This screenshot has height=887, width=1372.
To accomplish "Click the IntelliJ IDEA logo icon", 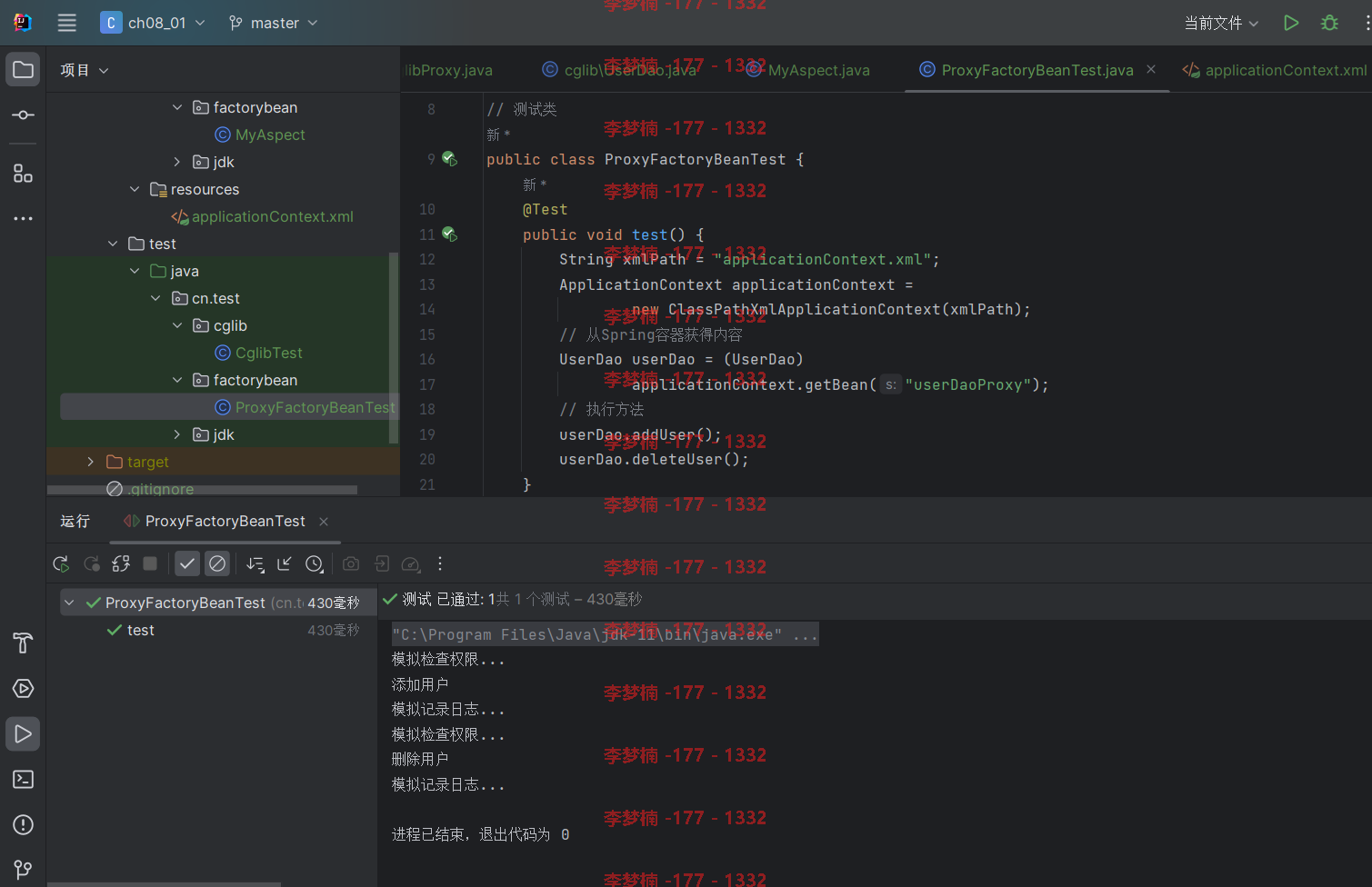I will 23,23.
